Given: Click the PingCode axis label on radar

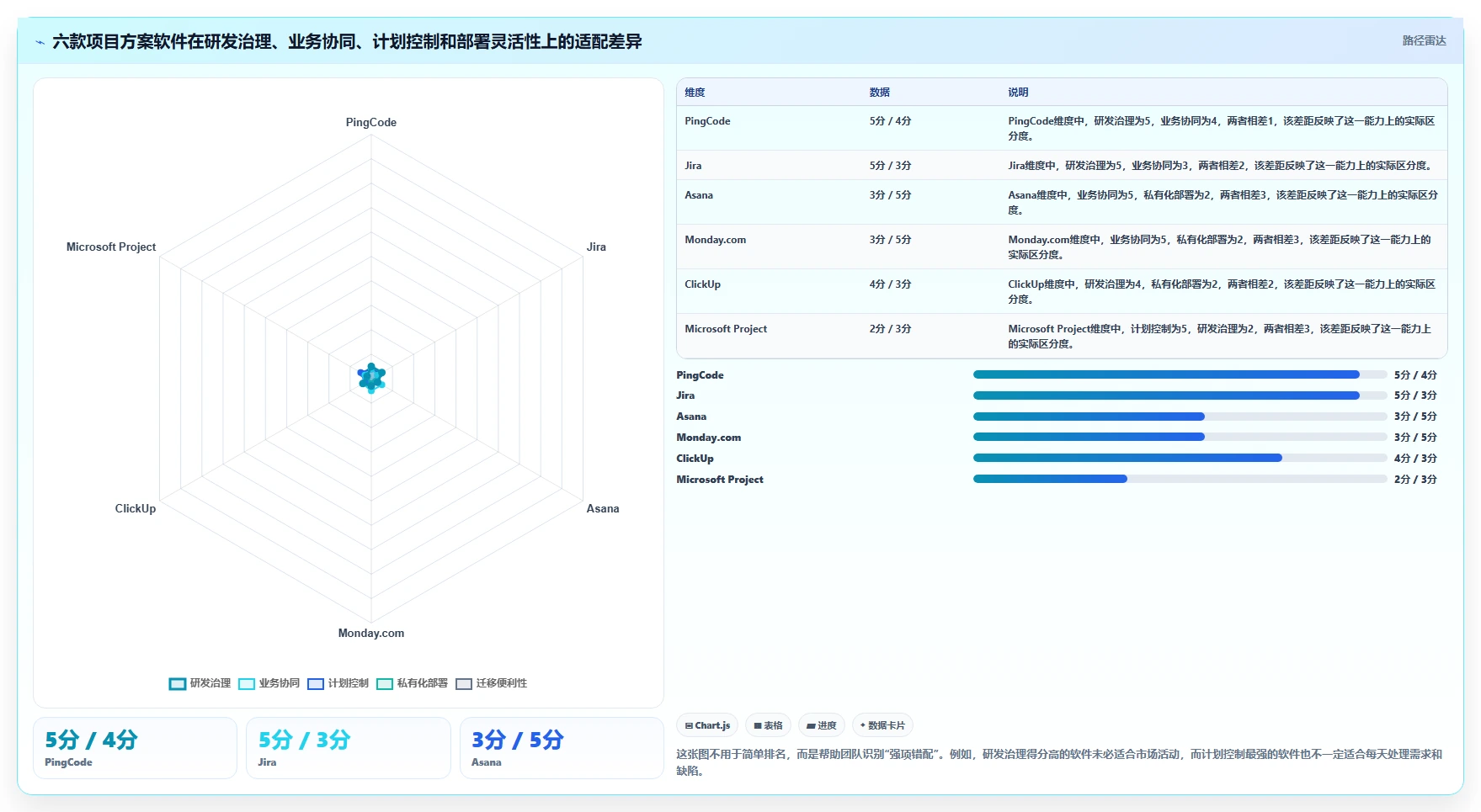Looking at the screenshot, I should (x=371, y=122).
